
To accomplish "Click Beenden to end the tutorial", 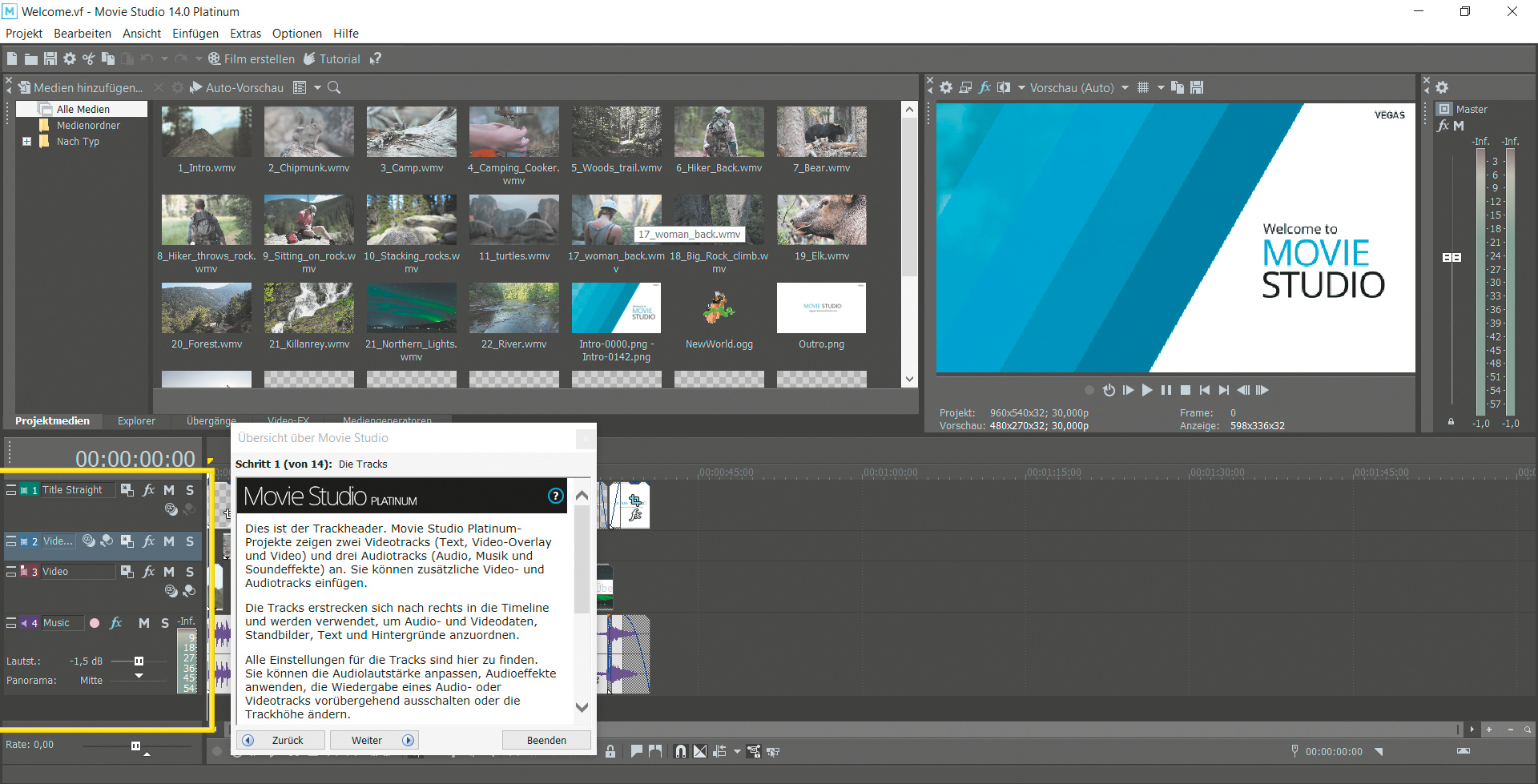I will pyautogui.click(x=546, y=740).
